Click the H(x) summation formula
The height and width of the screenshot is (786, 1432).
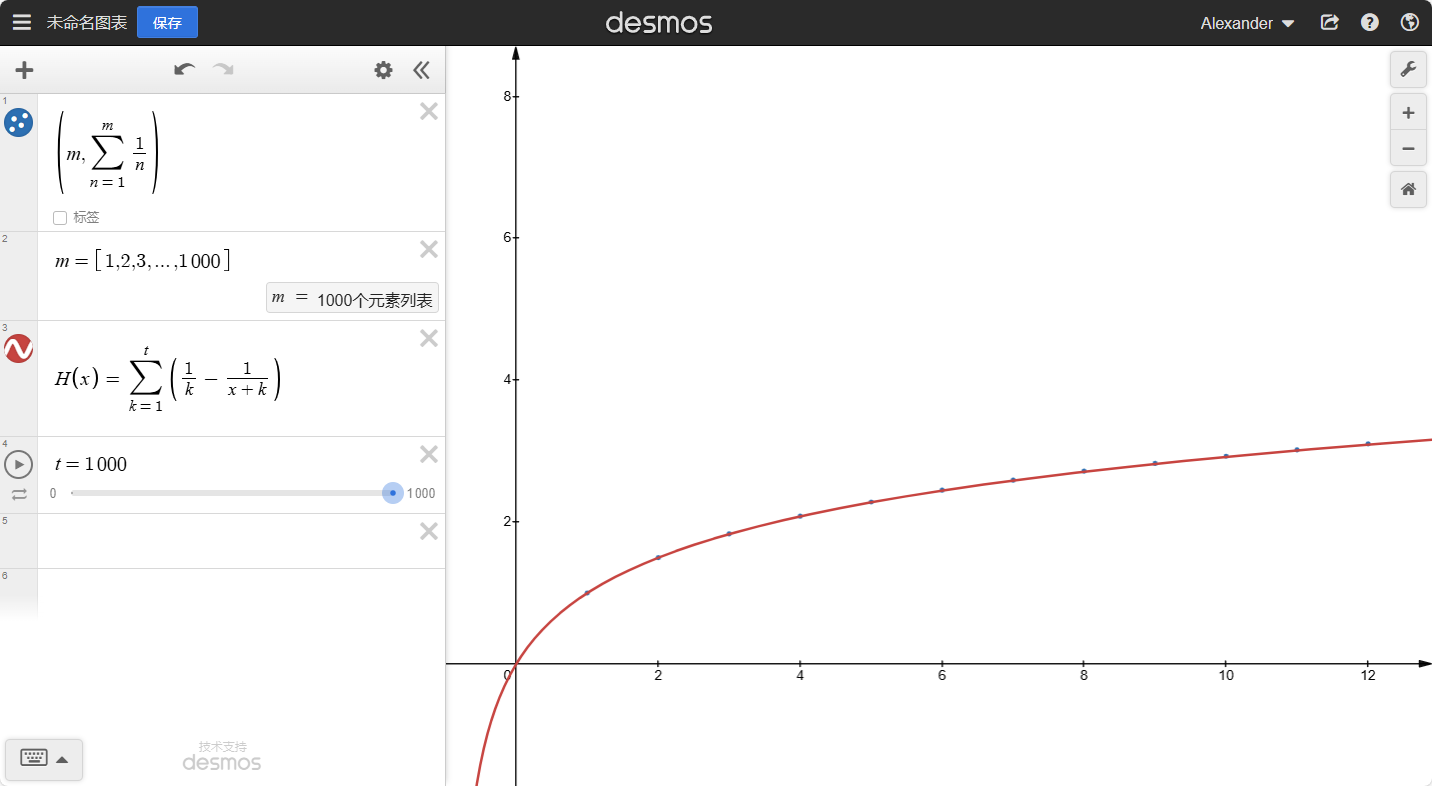click(168, 378)
